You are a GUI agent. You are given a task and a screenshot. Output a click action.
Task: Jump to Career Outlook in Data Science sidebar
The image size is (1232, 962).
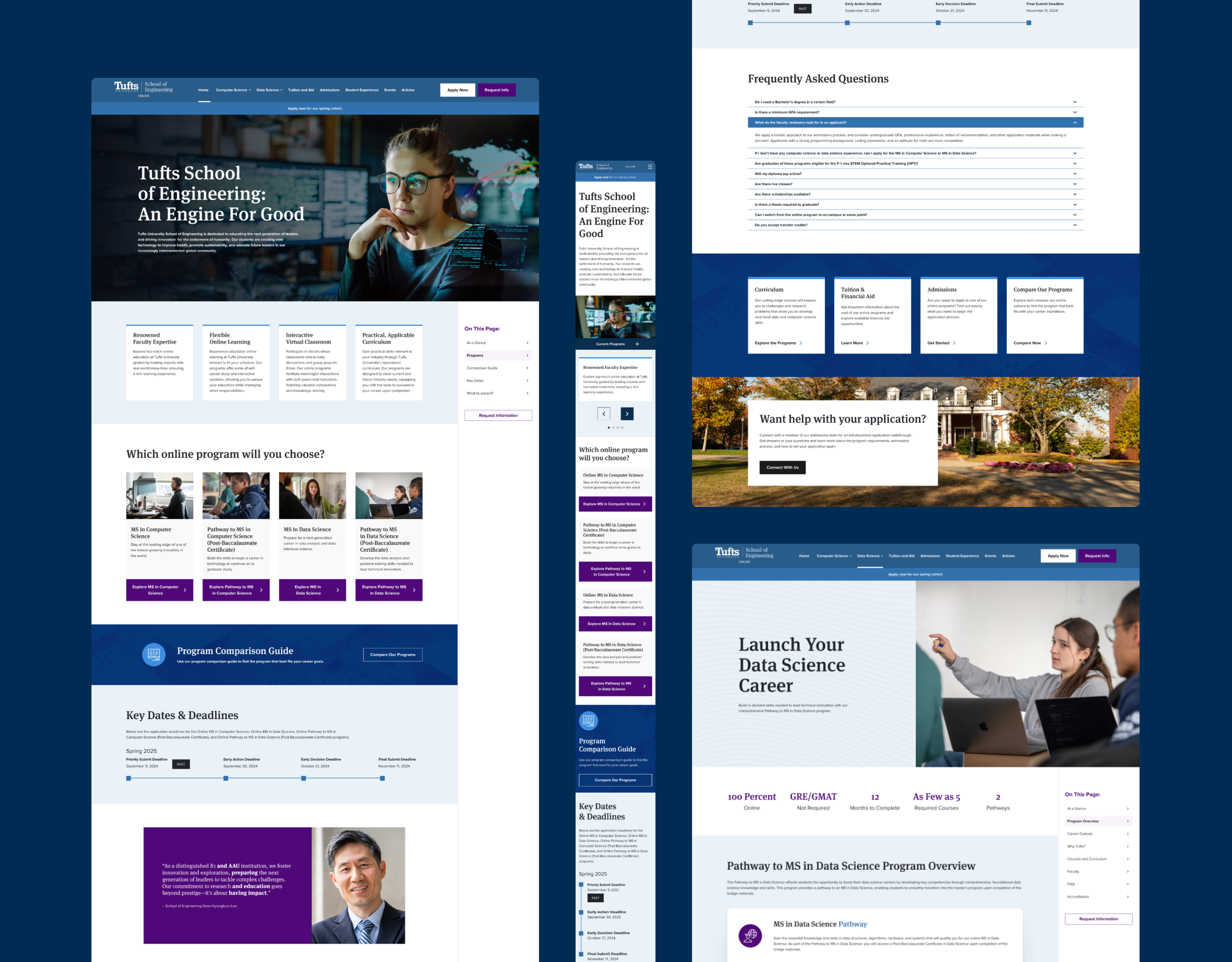coord(1098,834)
